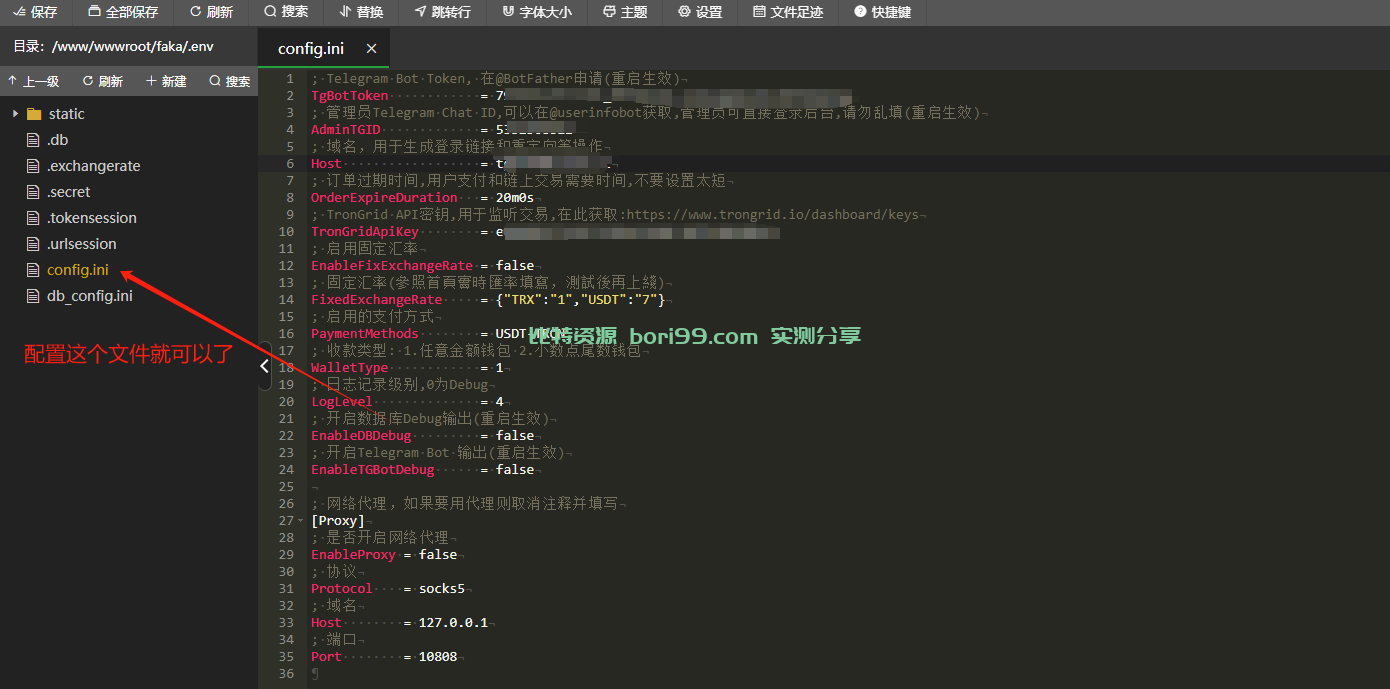Click line number 1 in the gutter
The height and width of the screenshot is (689, 1390).
[290, 79]
